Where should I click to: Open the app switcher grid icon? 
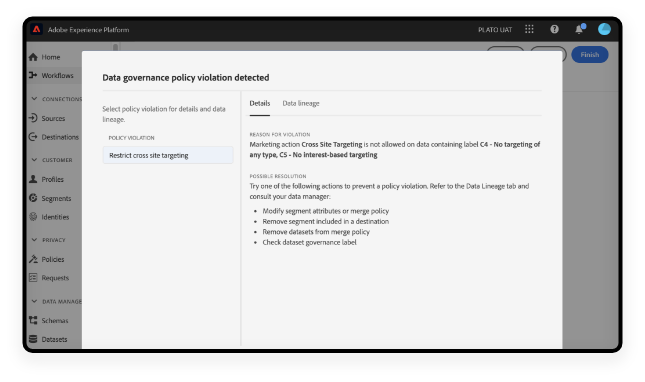click(529, 29)
